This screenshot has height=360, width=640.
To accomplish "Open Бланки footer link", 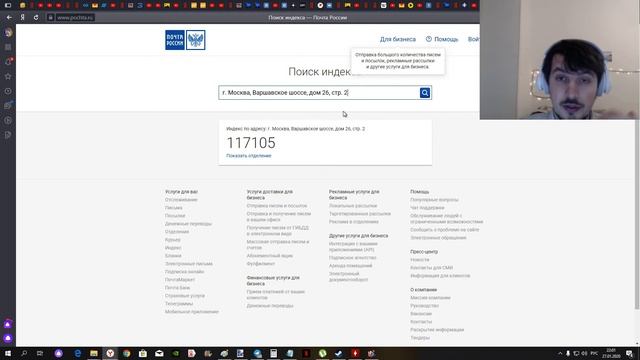I will (x=173, y=256).
